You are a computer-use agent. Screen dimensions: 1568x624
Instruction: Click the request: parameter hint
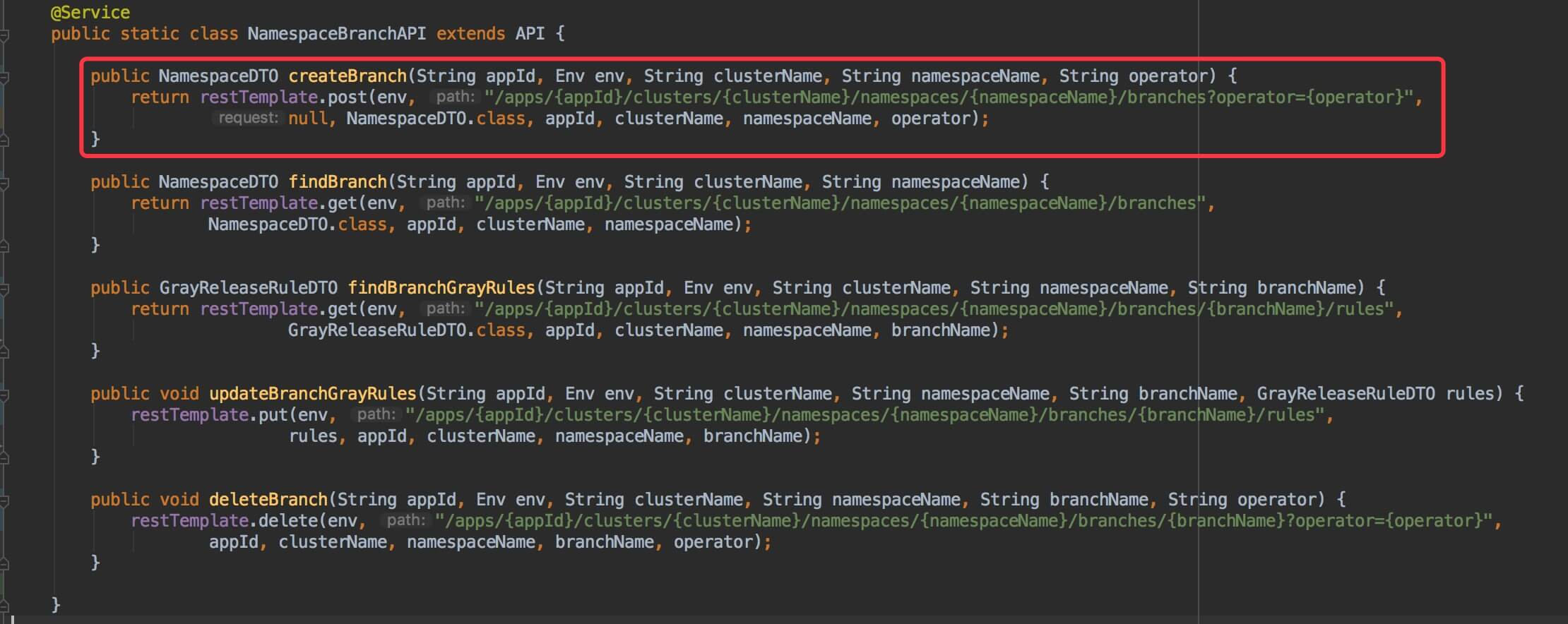pos(247,118)
